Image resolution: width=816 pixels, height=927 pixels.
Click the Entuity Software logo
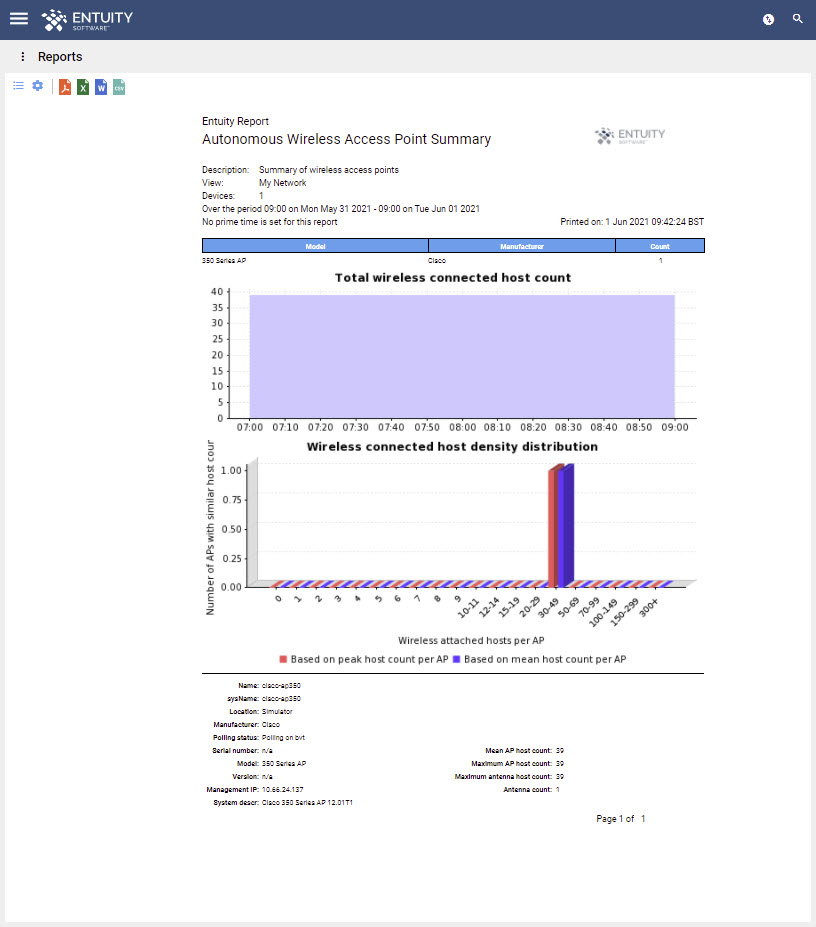pos(88,20)
